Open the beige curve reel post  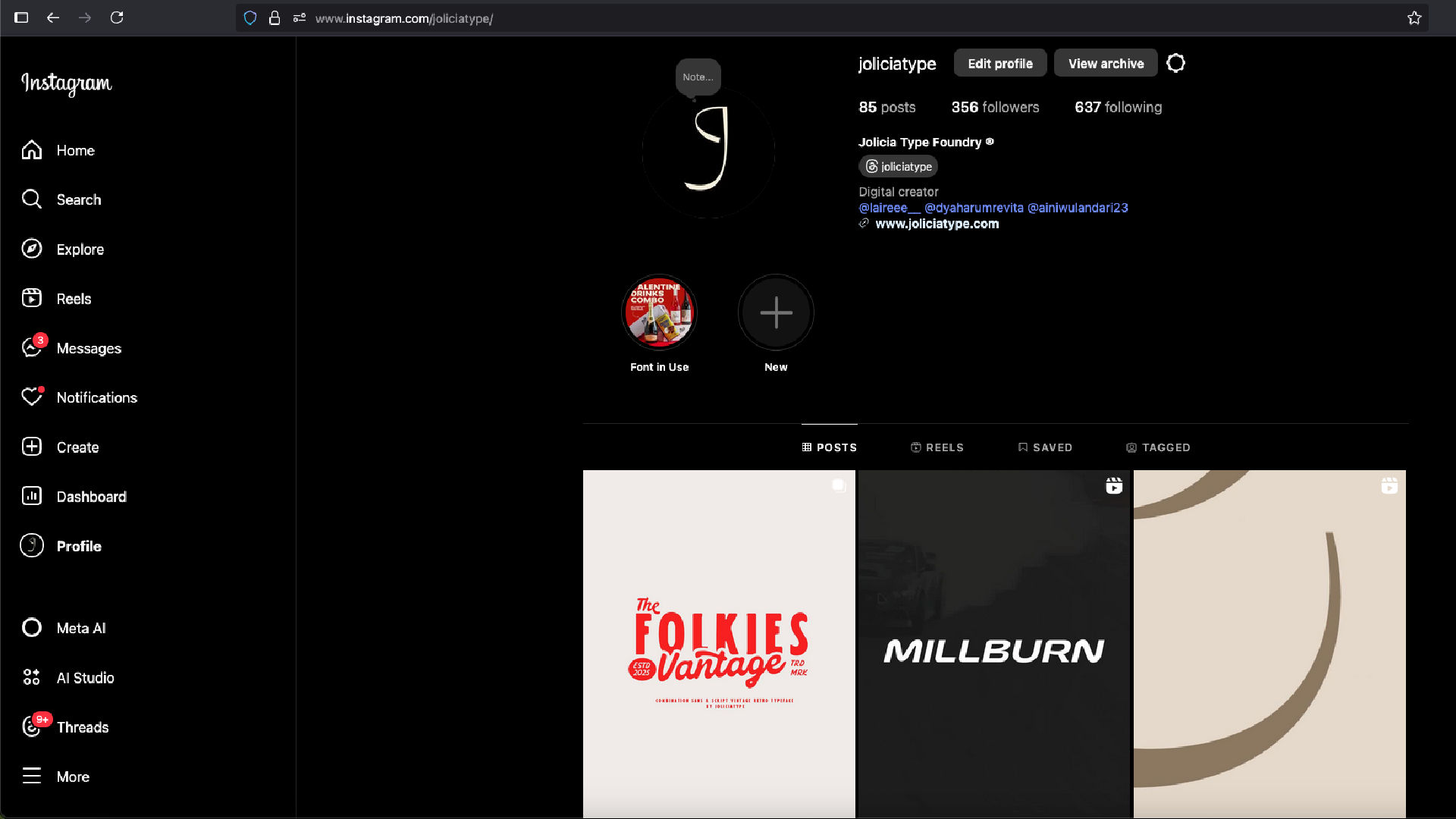(1269, 644)
